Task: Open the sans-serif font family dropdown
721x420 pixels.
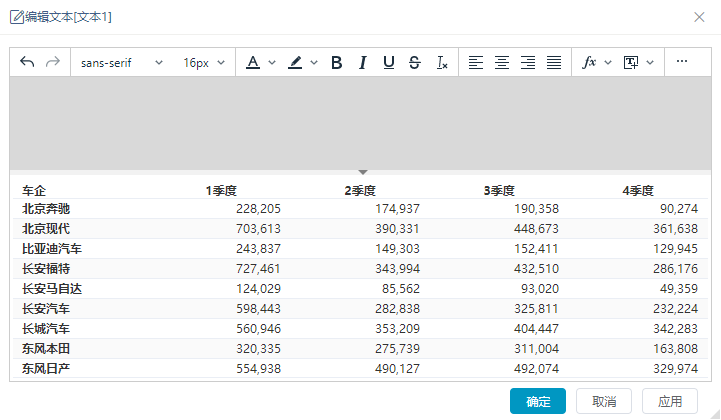Action: pos(121,63)
